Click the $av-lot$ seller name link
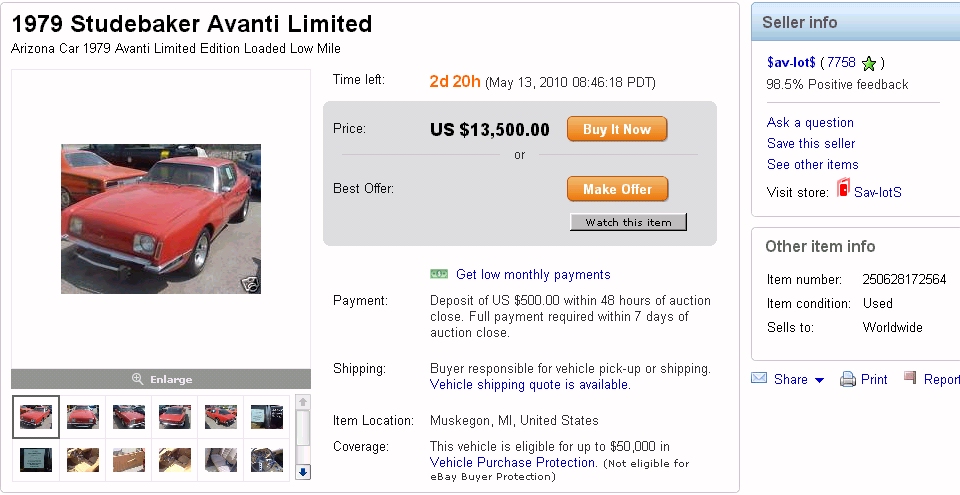 point(791,62)
